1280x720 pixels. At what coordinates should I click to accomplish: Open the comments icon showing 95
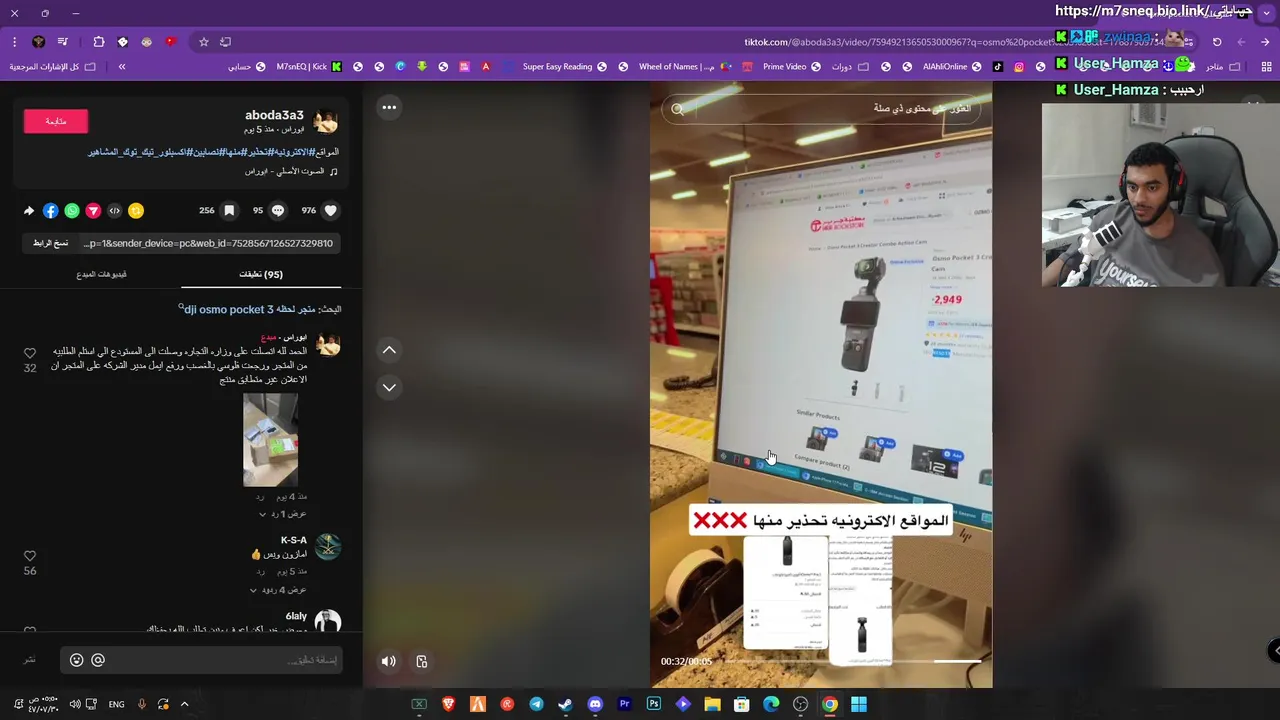click(x=278, y=211)
